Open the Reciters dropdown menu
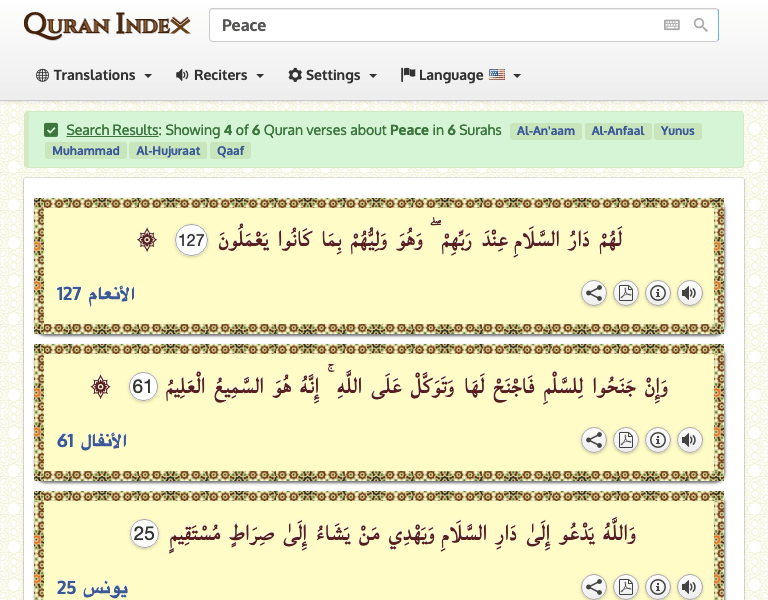The image size is (768, 600). coord(220,75)
